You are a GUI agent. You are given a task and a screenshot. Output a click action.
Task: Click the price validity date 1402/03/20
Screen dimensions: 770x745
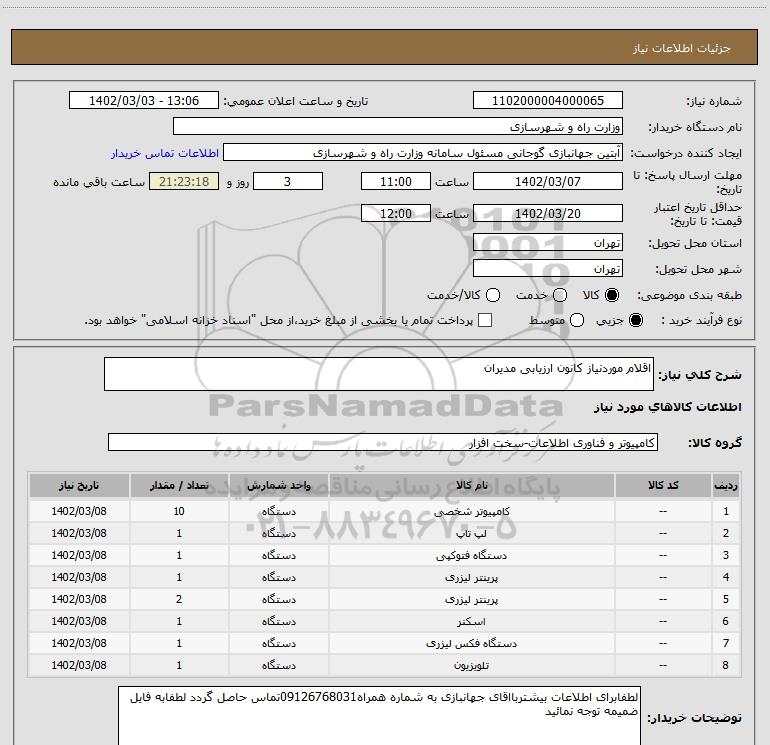(548, 213)
